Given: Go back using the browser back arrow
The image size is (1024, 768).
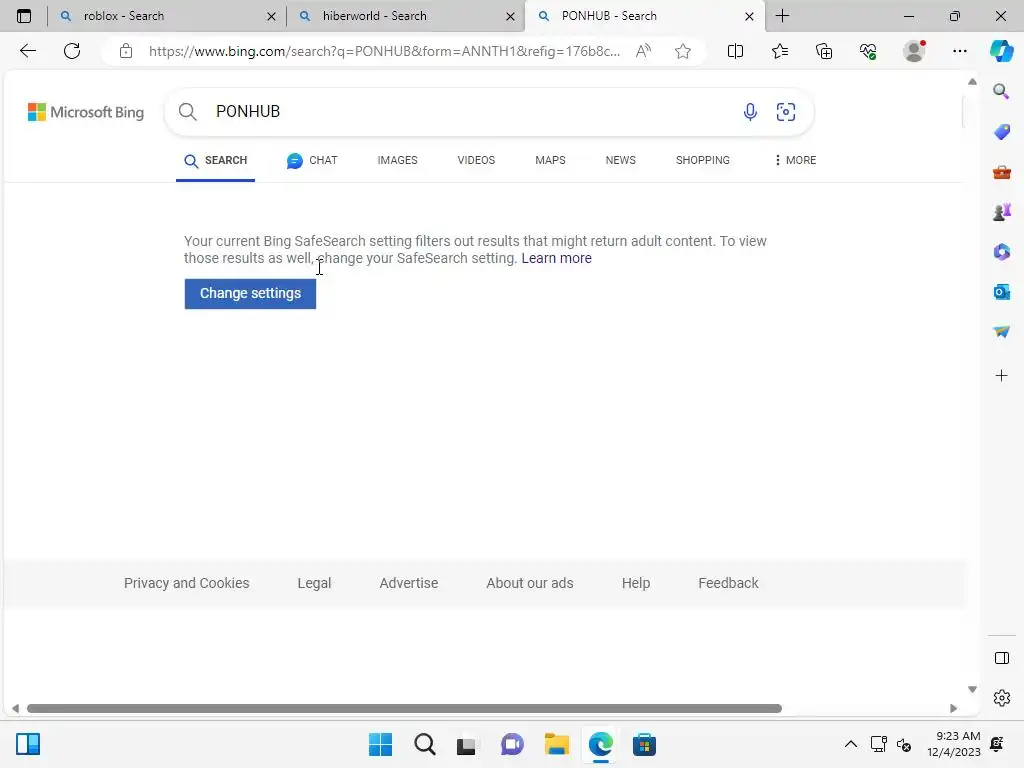Looking at the screenshot, I should point(27,51).
